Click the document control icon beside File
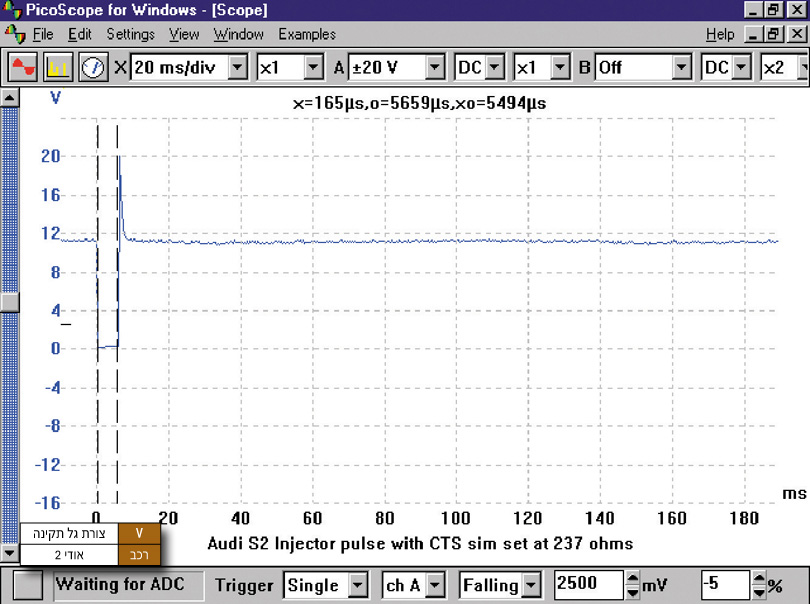810x604 pixels. [x=14, y=34]
